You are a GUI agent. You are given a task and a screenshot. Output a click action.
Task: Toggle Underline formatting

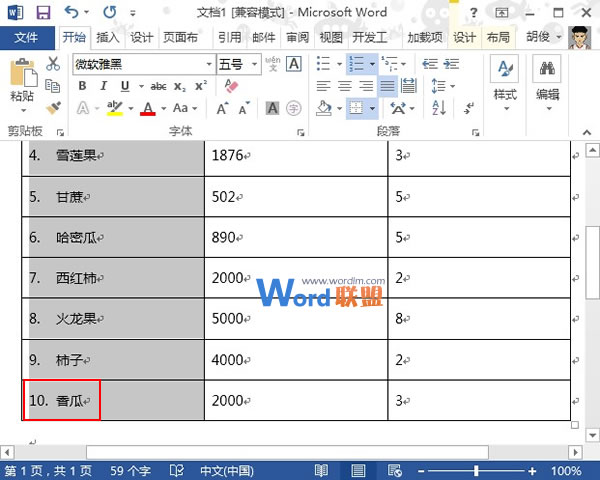click(125, 86)
